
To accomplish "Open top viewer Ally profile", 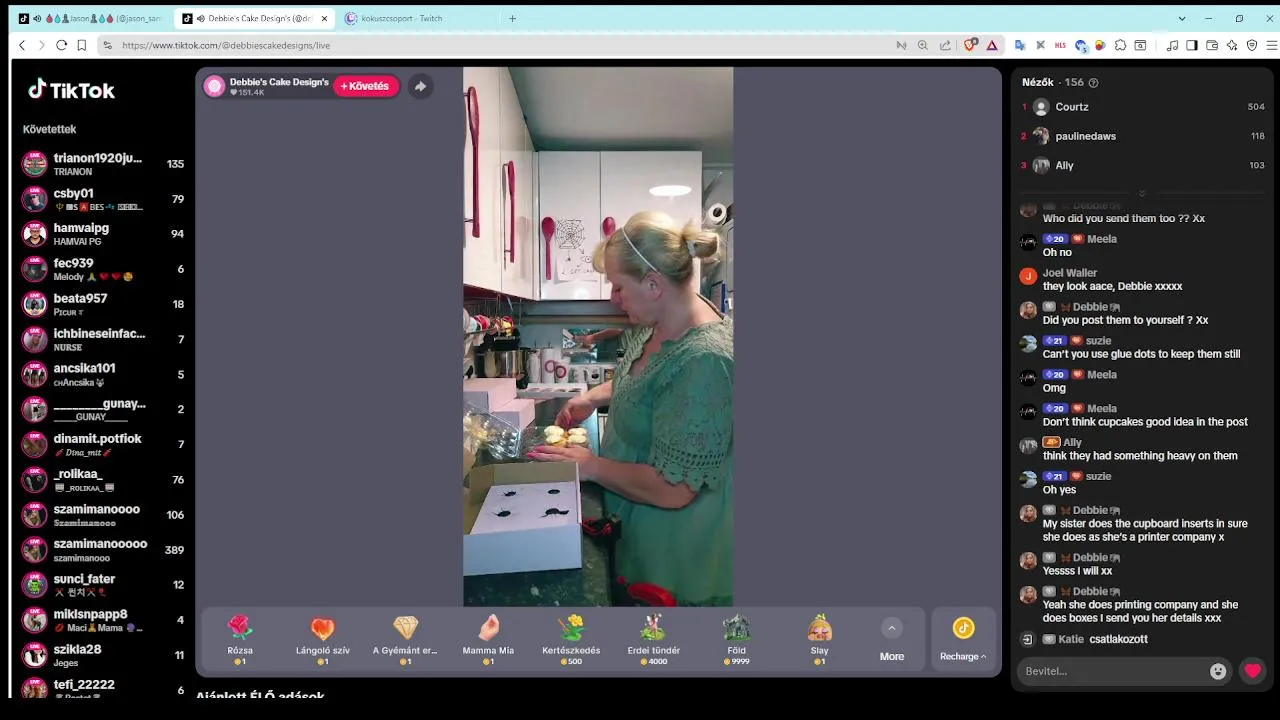I will pos(1142,165).
